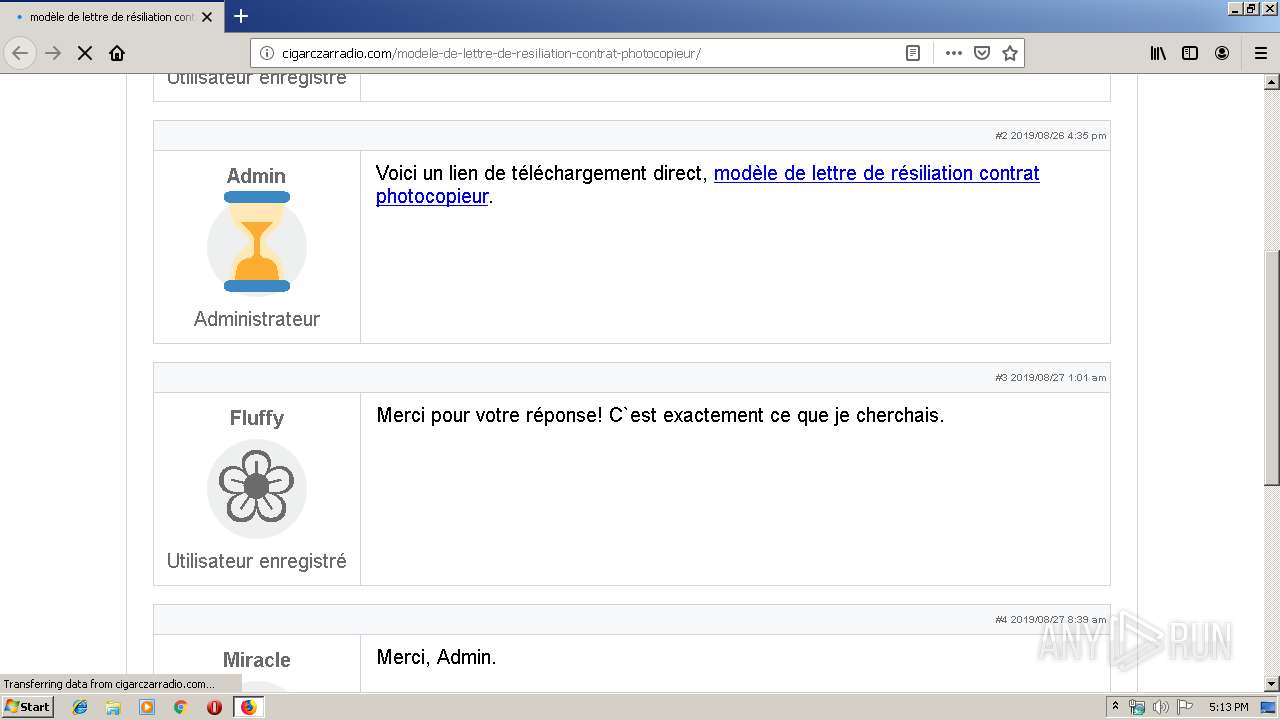Open Windows Start menu

[28, 707]
